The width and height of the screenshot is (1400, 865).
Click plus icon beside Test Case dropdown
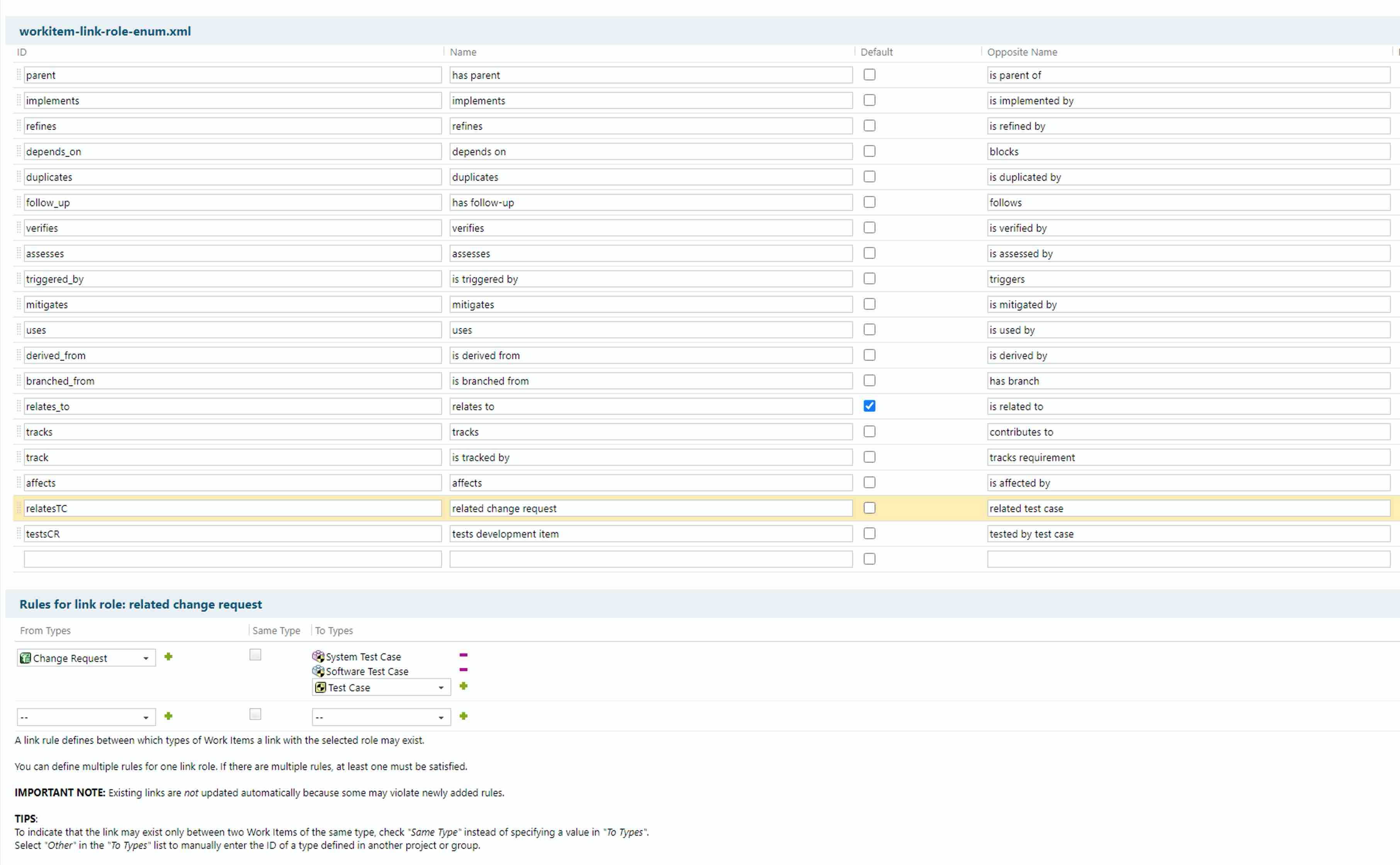point(464,686)
